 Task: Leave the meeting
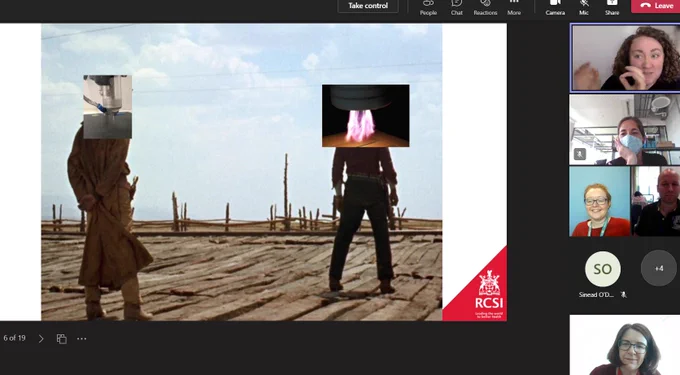tap(656, 6)
